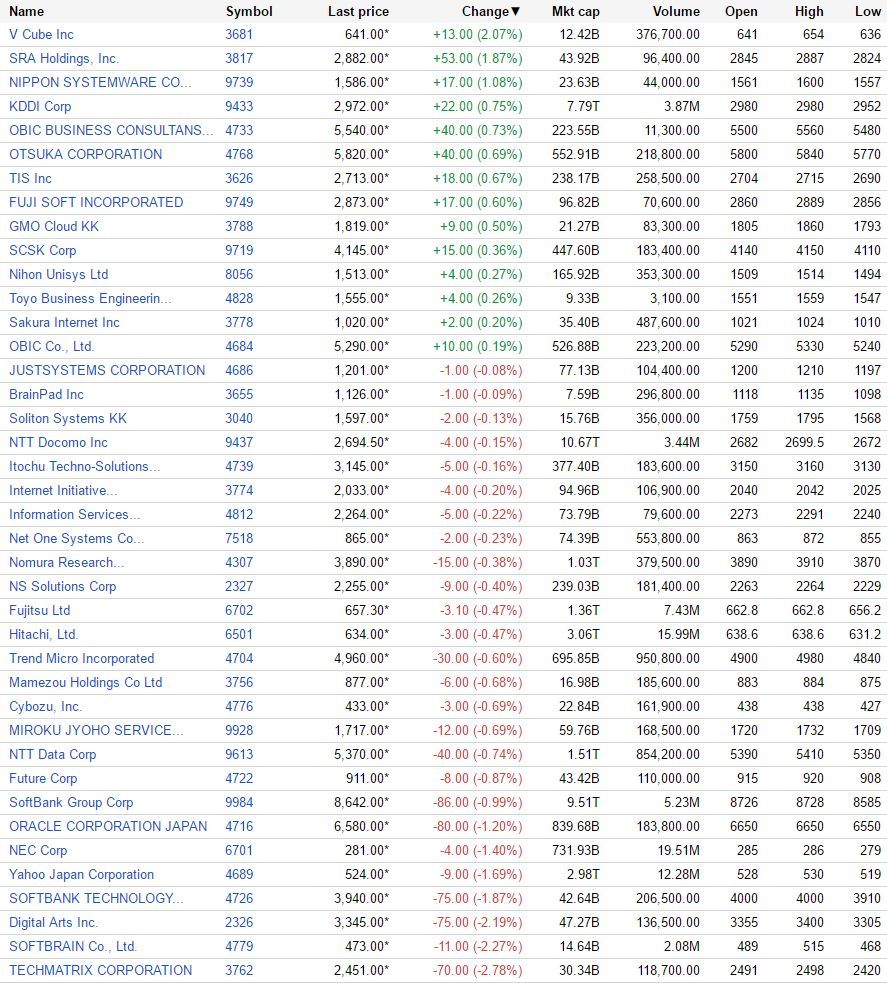
Task: Open the NTT Docomo Inc link
Action: 58,443
